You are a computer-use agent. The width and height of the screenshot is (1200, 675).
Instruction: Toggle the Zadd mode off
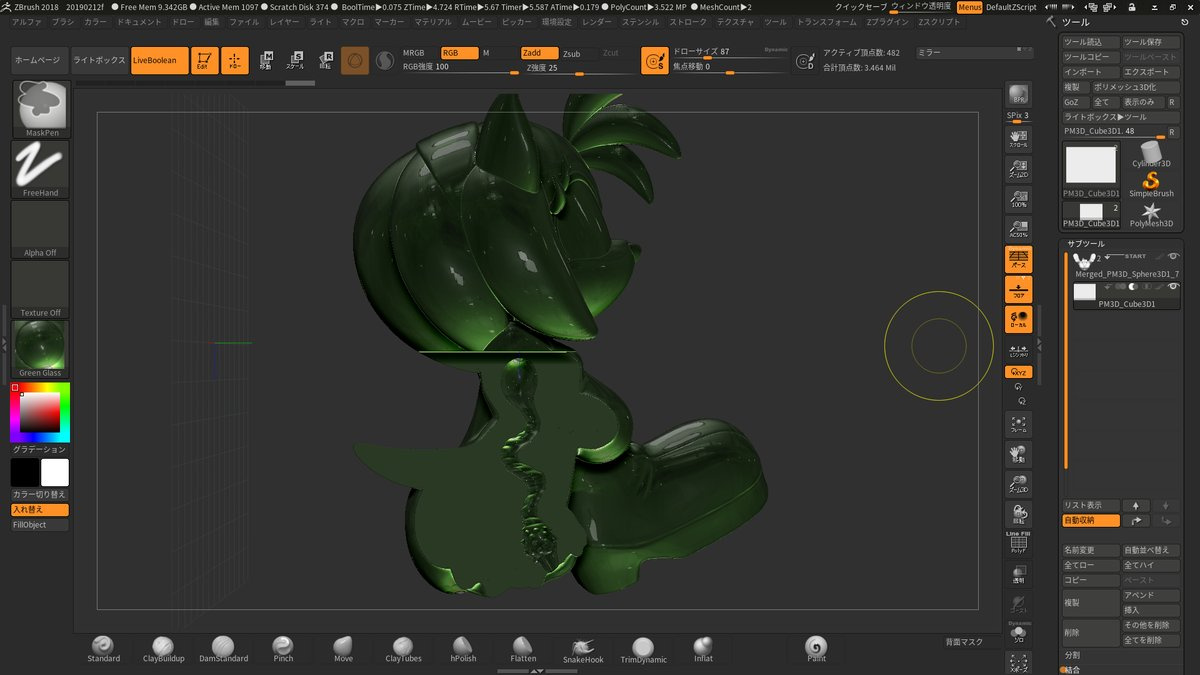click(538, 53)
